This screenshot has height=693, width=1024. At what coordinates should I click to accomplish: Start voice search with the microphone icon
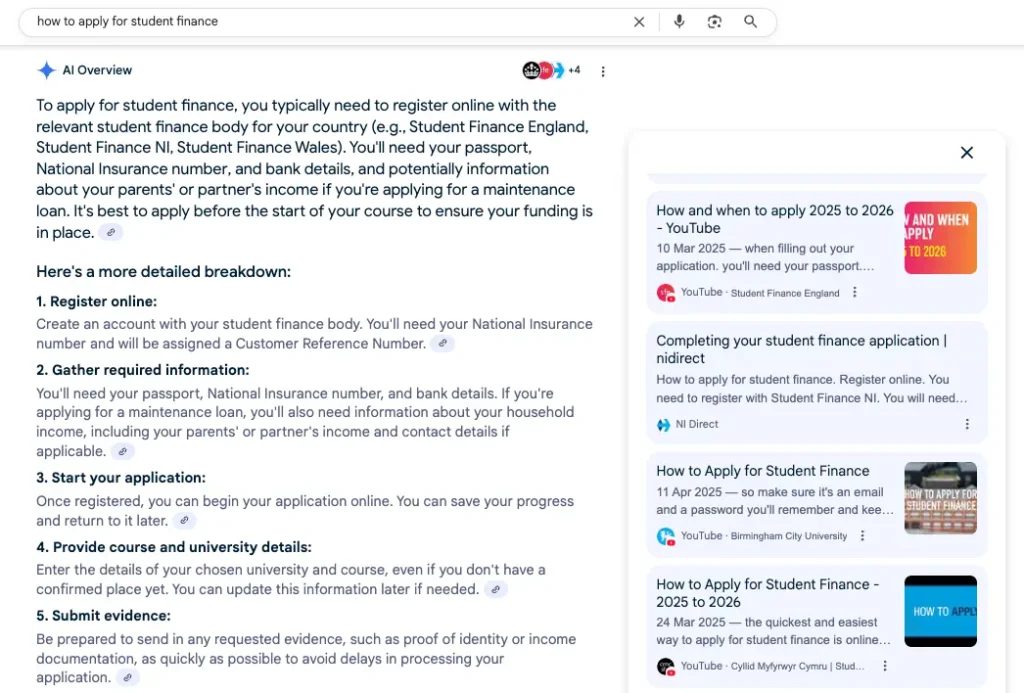pyautogui.click(x=679, y=22)
